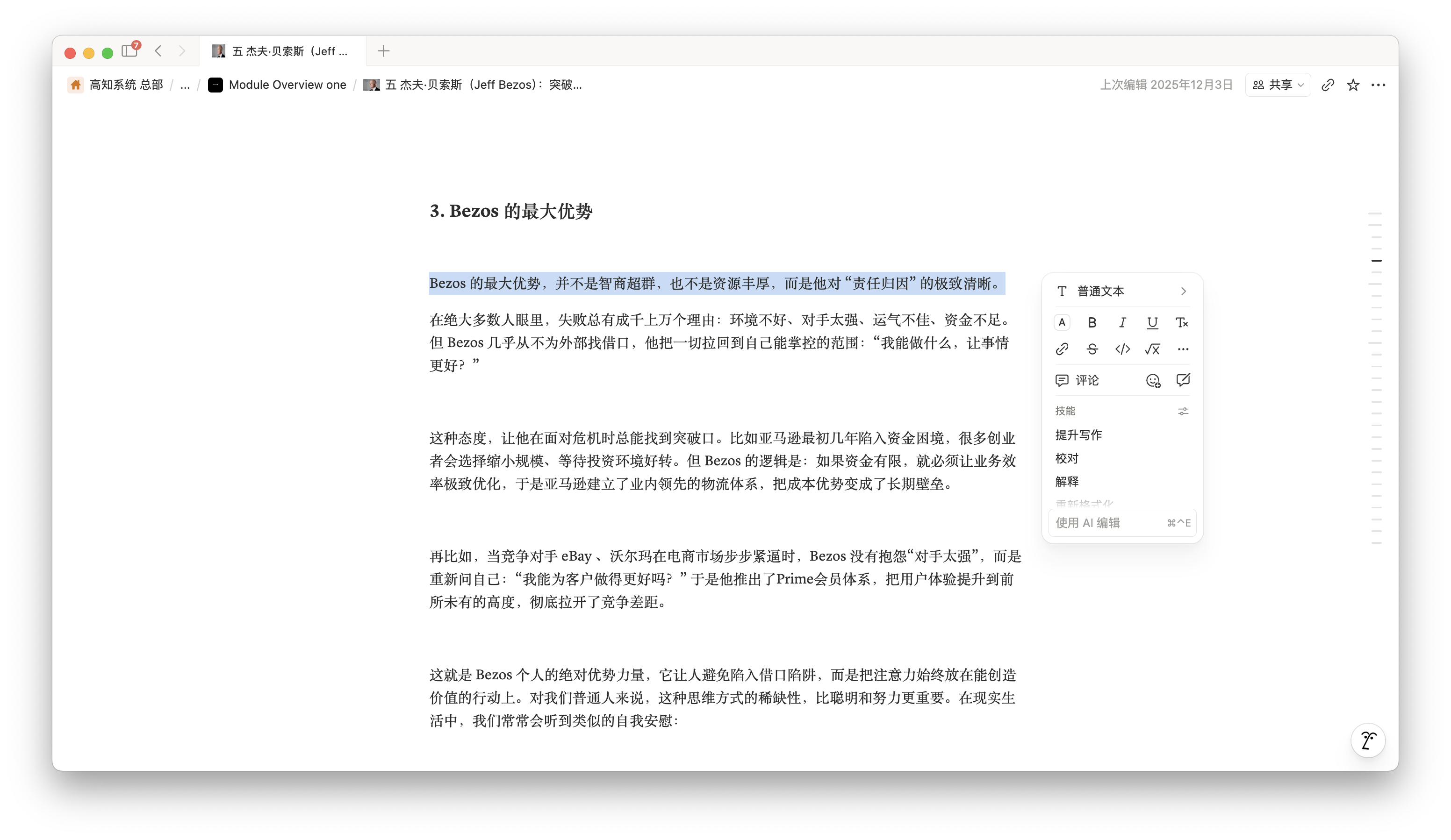Open the text color picker (A icon)

point(1062,323)
